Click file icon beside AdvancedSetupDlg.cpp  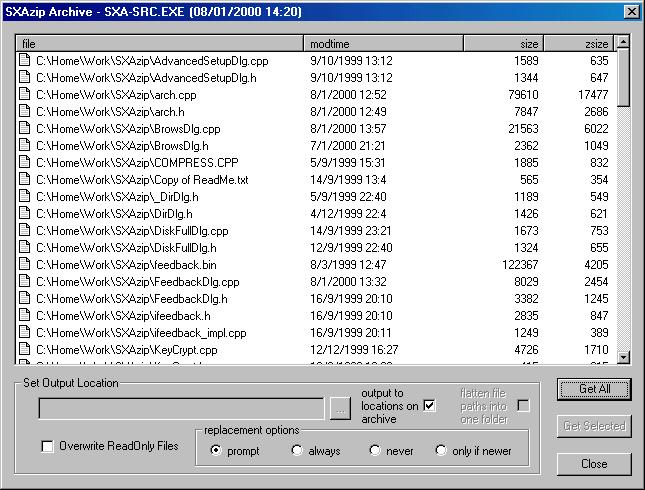click(x=25, y=60)
